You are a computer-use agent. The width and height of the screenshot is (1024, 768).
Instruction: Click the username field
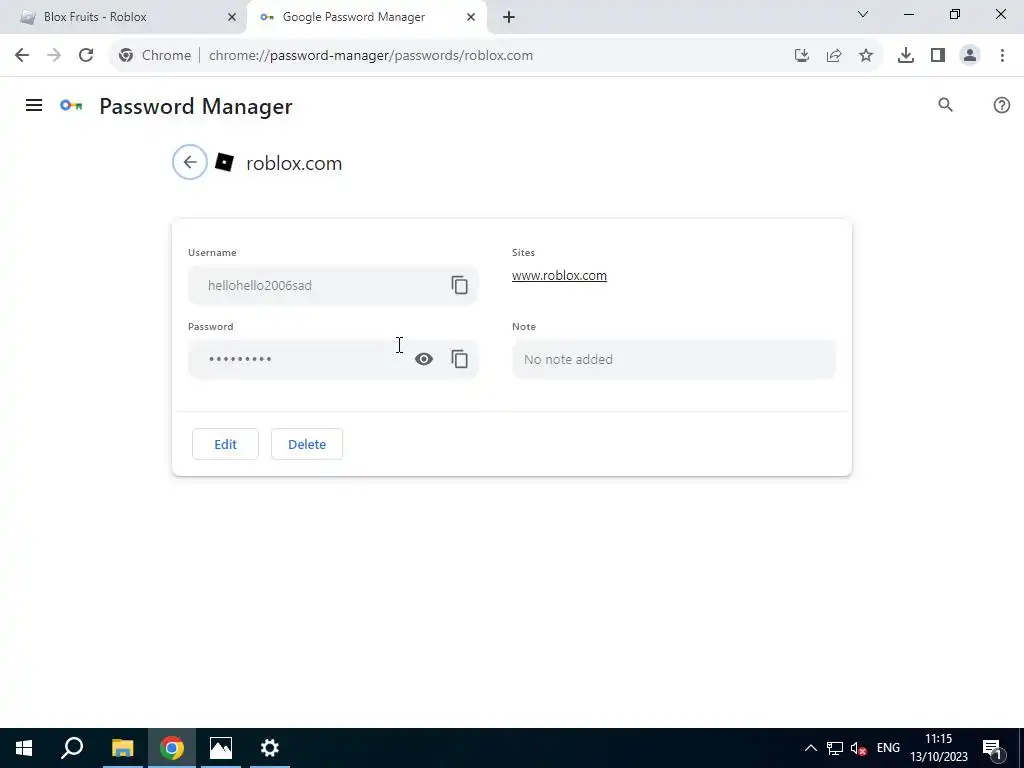(x=333, y=285)
